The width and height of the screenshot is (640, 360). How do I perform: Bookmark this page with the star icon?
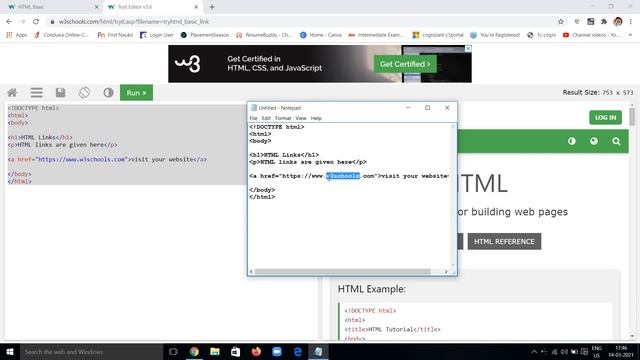pyautogui.click(x=561, y=22)
